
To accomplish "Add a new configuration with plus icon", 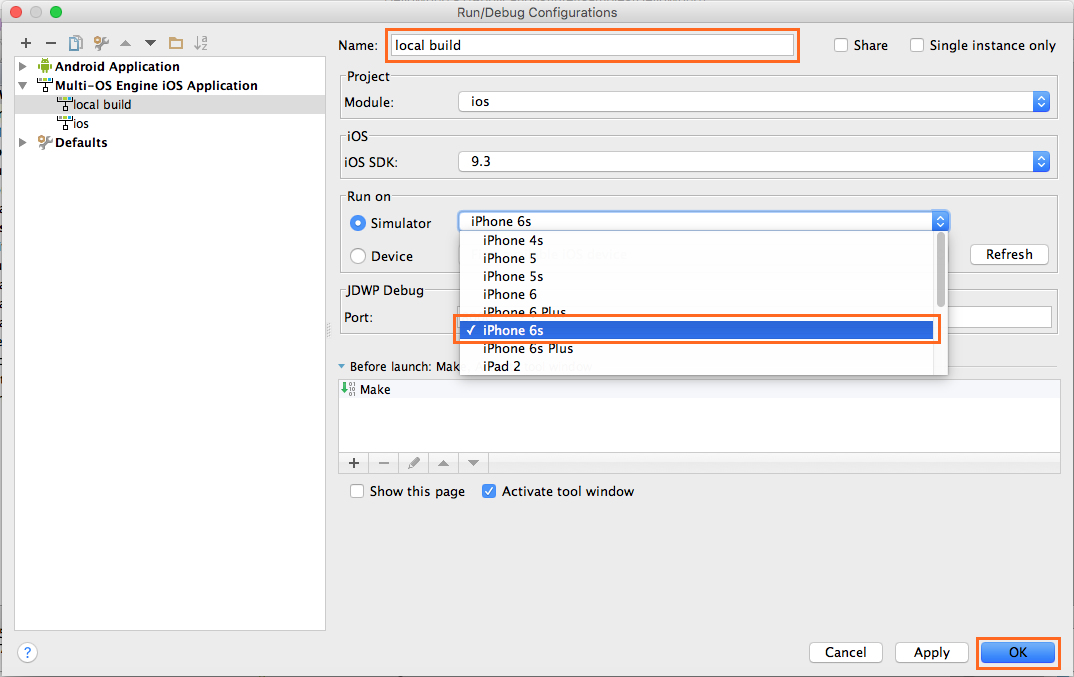I will click(26, 43).
